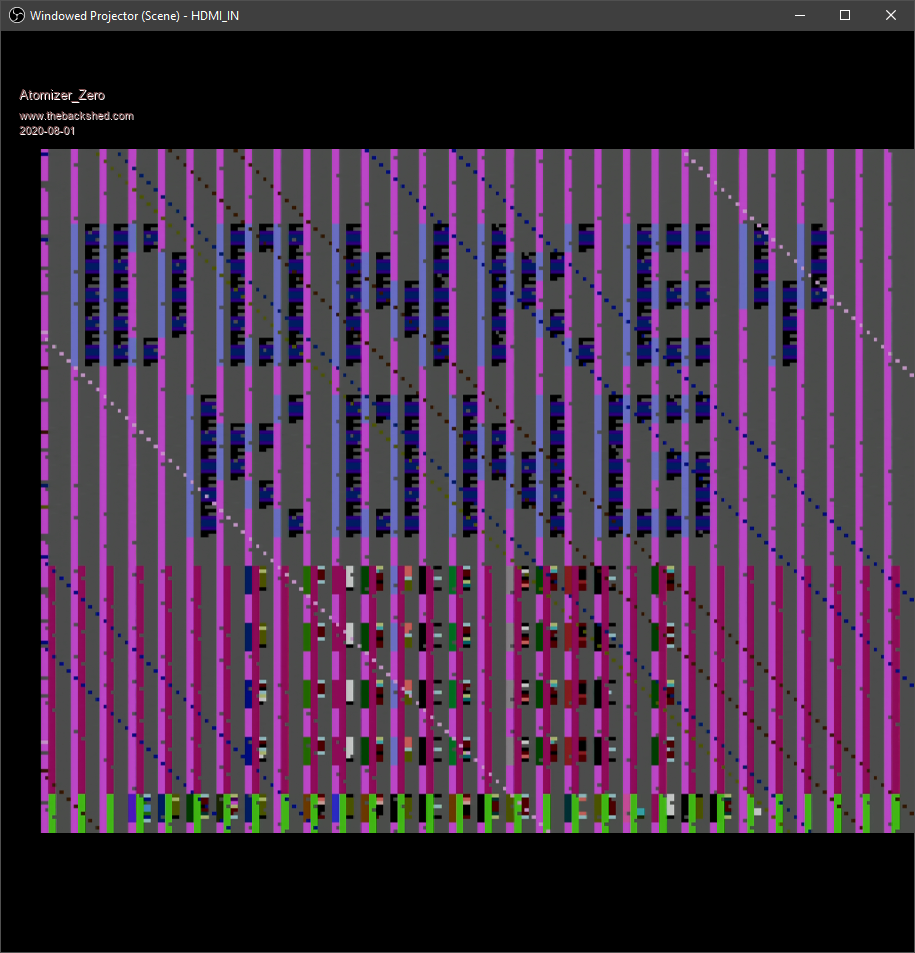Click the 'www.thebackshed.com' text

pos(77,116)
